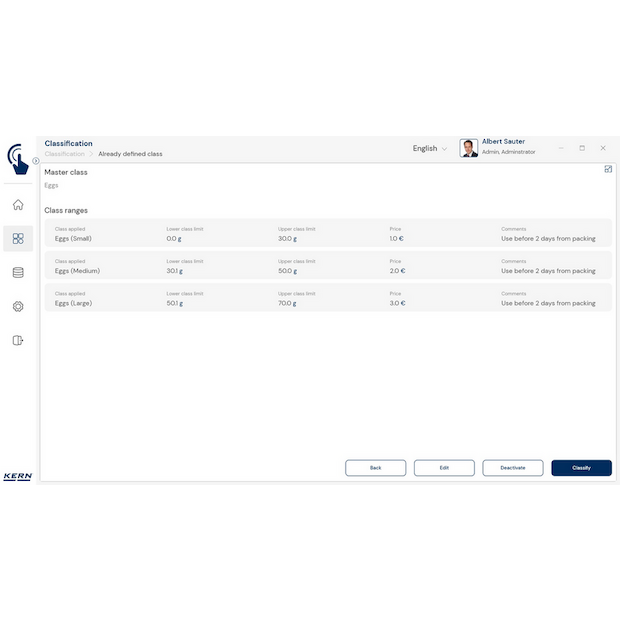Click the touch-hand app logo

tap(17, 158)
